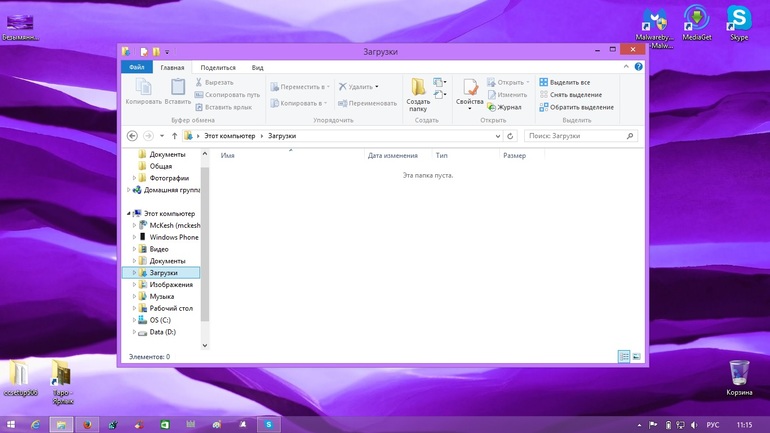
Task: Switch to details view icon
Action: pos(624,357)
